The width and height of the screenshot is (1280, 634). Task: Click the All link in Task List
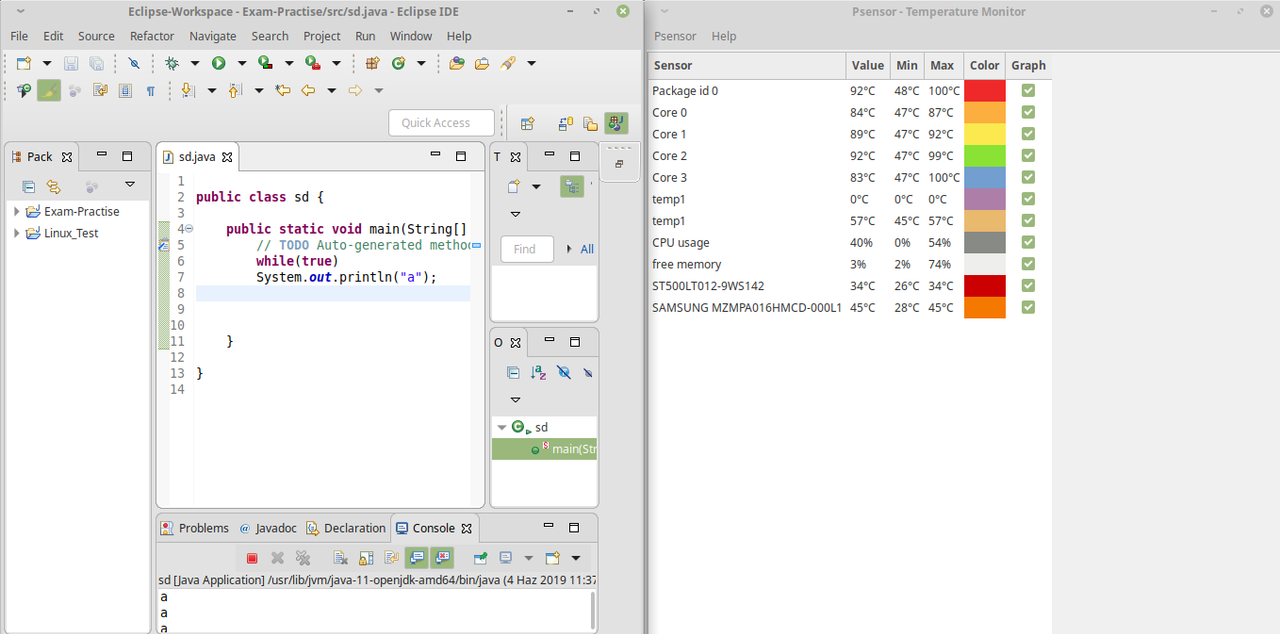pyautogui.click(x=587, y=249)
